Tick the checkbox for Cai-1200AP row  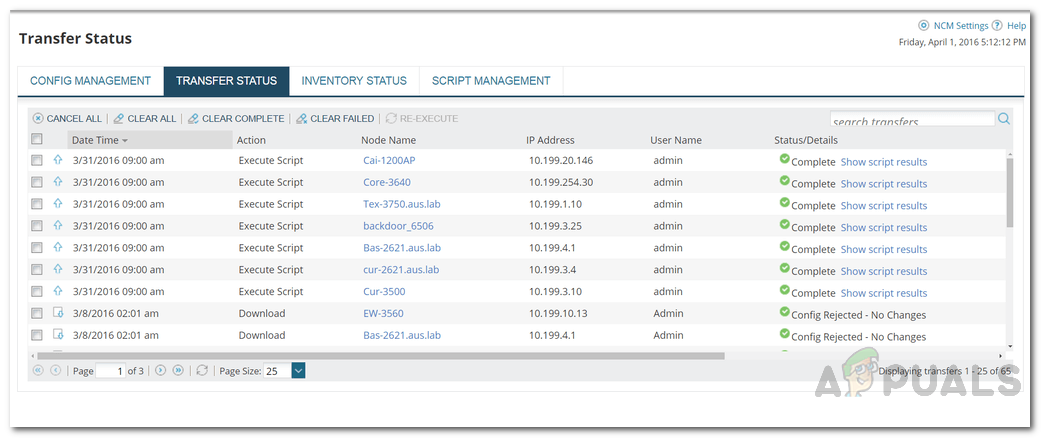tap(37, 160)
